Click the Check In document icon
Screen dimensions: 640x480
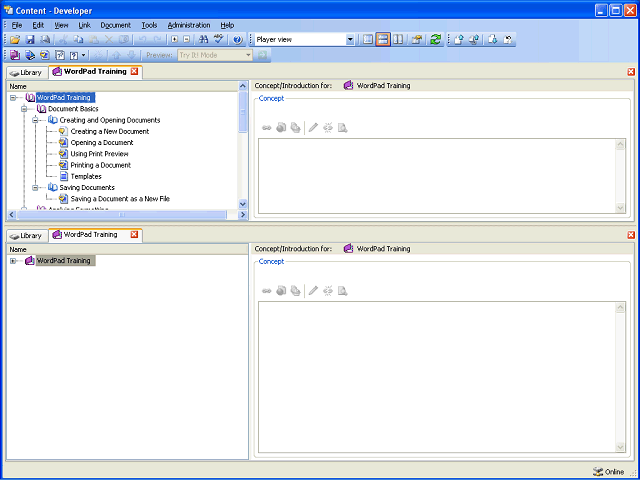(459, 40)
